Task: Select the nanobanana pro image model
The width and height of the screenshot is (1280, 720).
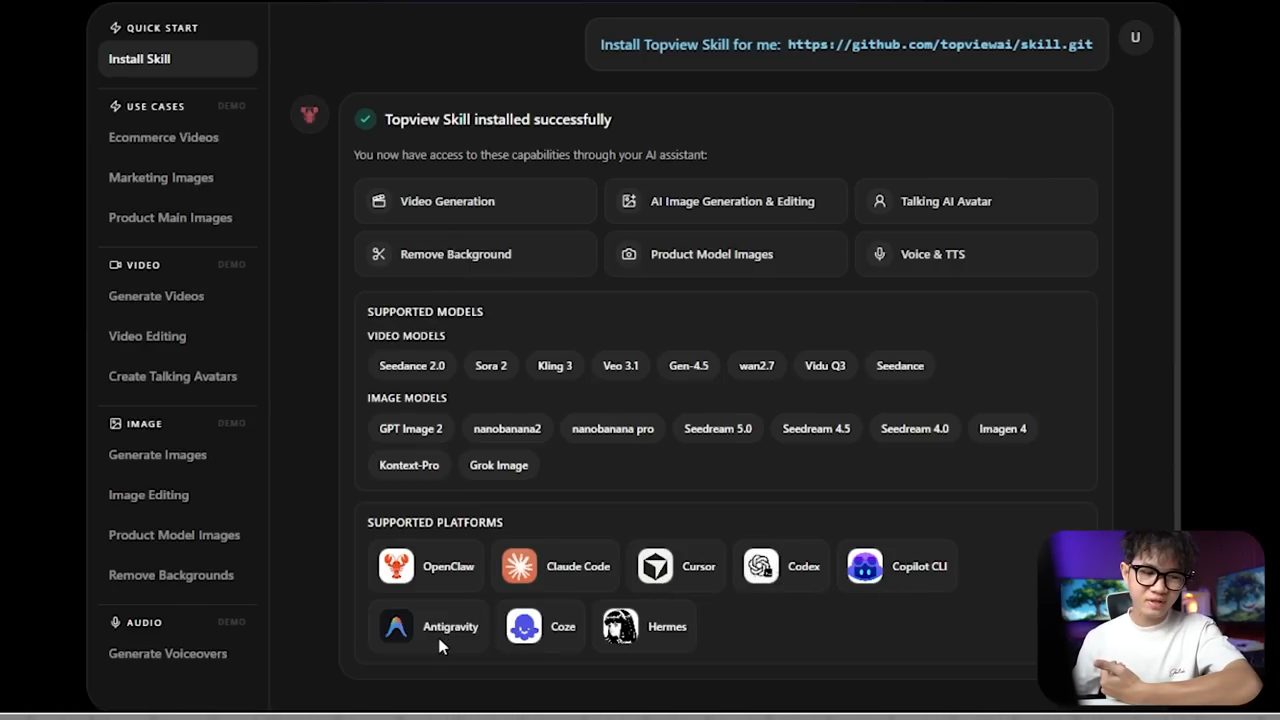Action: pos(613,429)
